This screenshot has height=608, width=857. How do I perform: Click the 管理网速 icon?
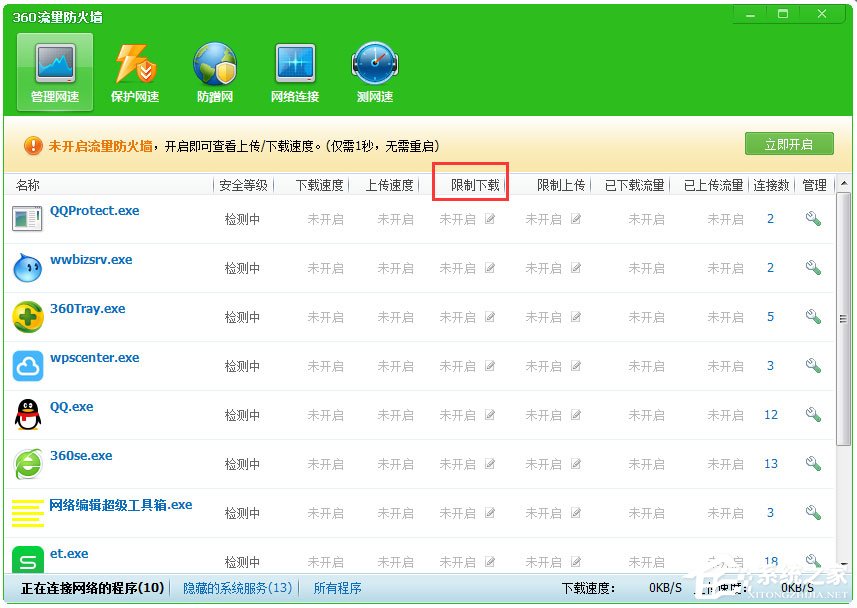click(x=54, y=70)
